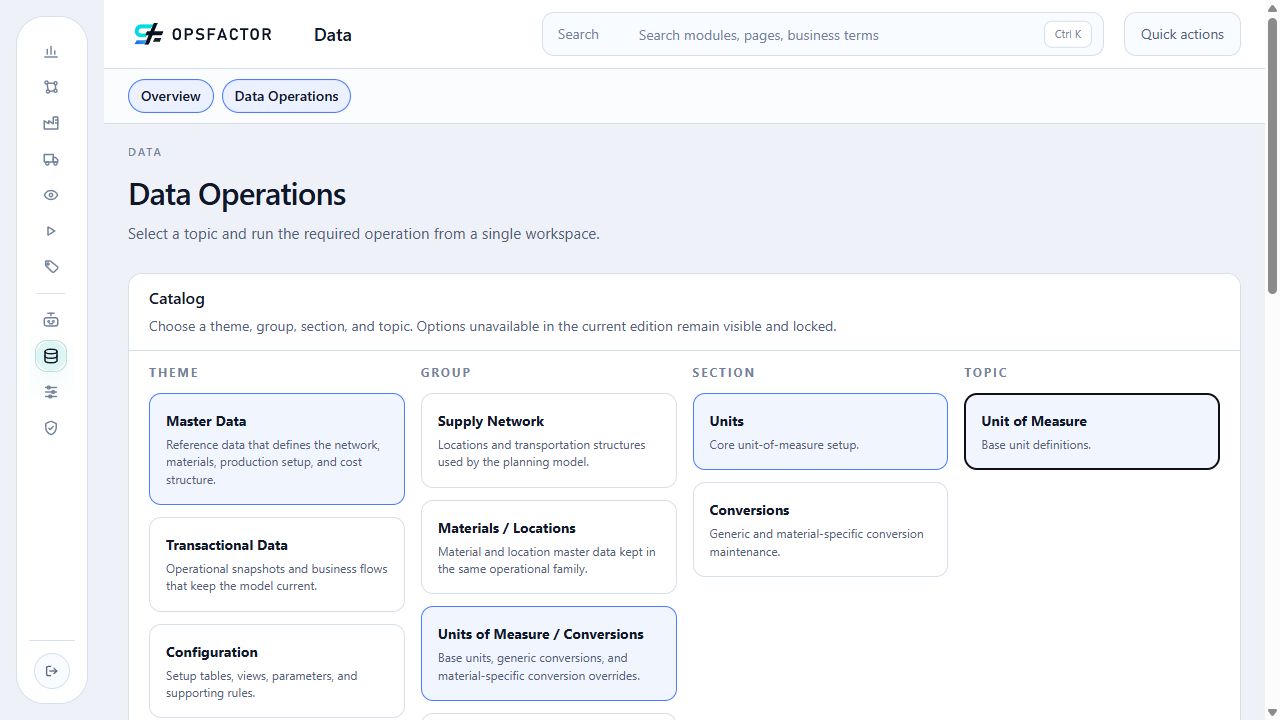This screenshot has height=720, width=1280.
Task: Choose Units of Measure / Conversions group
Action: click(x=549, y=654)
